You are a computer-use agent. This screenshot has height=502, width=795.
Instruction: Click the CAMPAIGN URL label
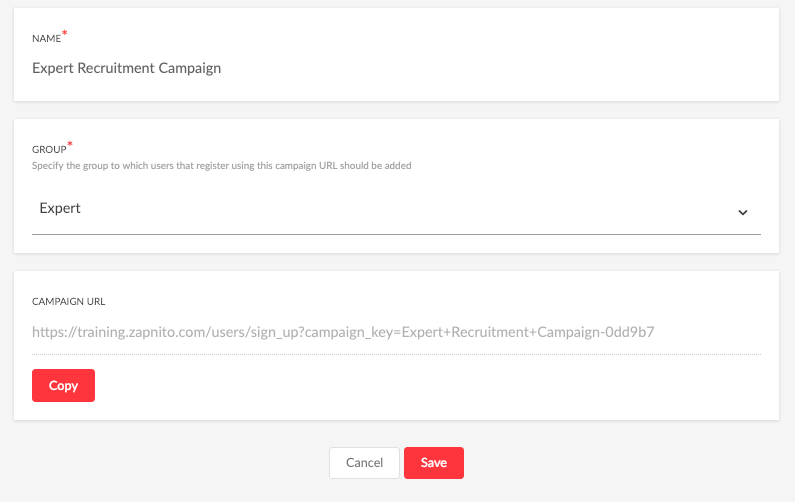click(x=68, y=300)
